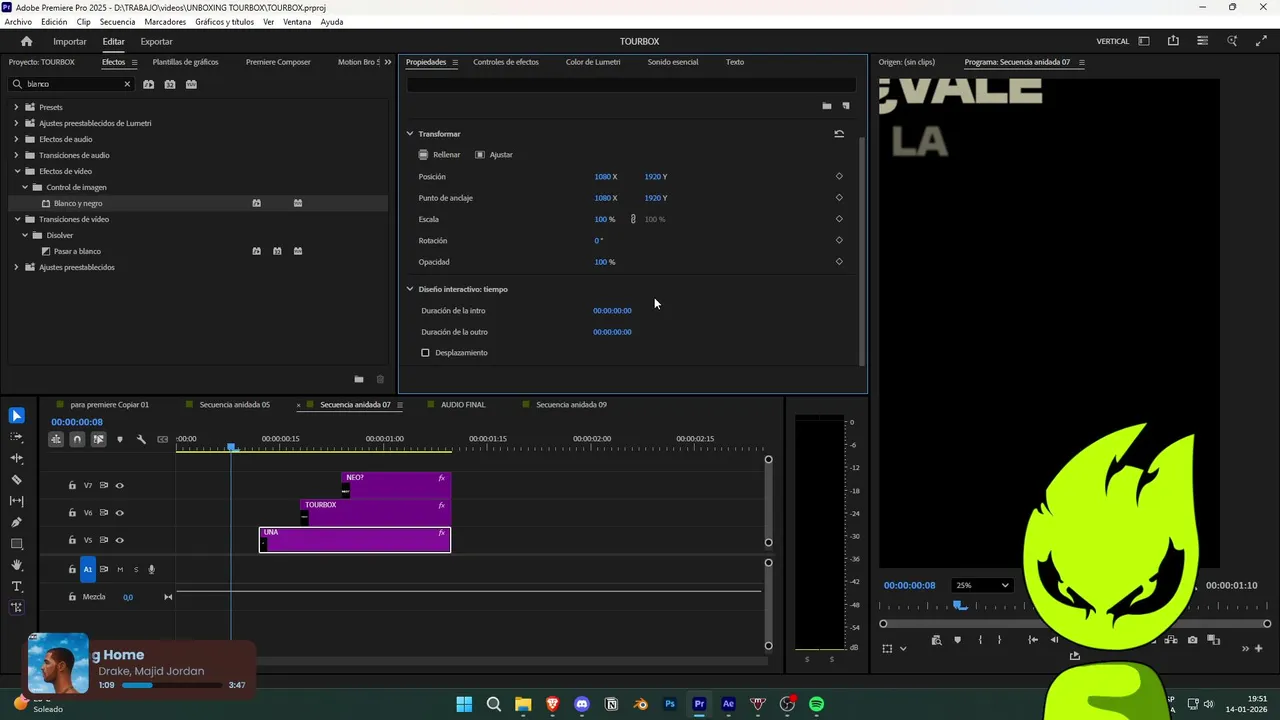This screenshot has height=720, width=1280.
Task: Open Spotify from taskbar
Action: (x=816, y=704)
